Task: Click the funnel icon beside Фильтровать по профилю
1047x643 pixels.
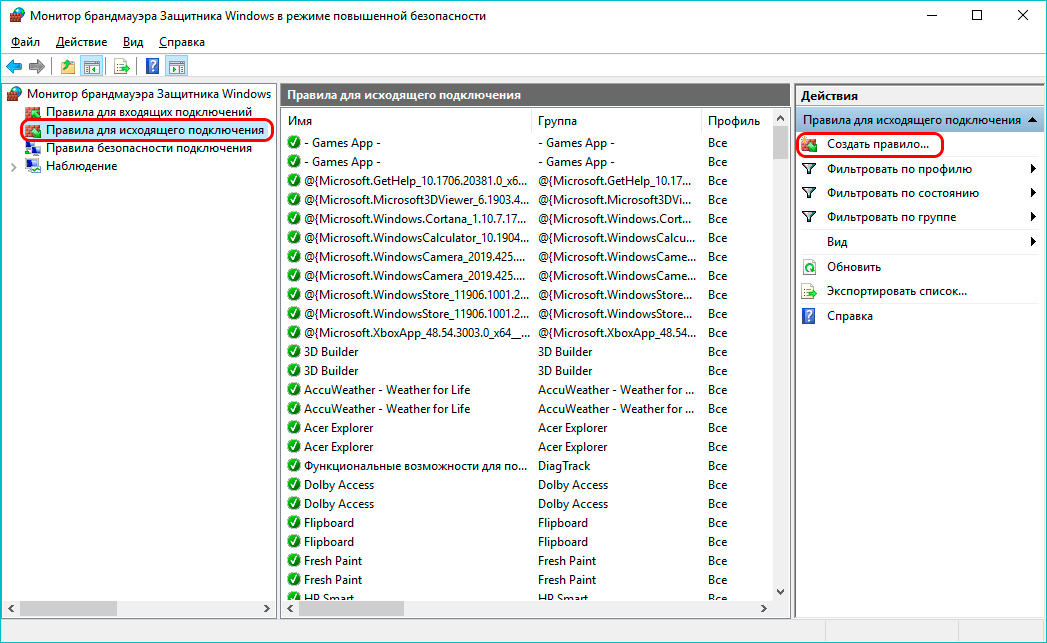Action: click(809, 169)
